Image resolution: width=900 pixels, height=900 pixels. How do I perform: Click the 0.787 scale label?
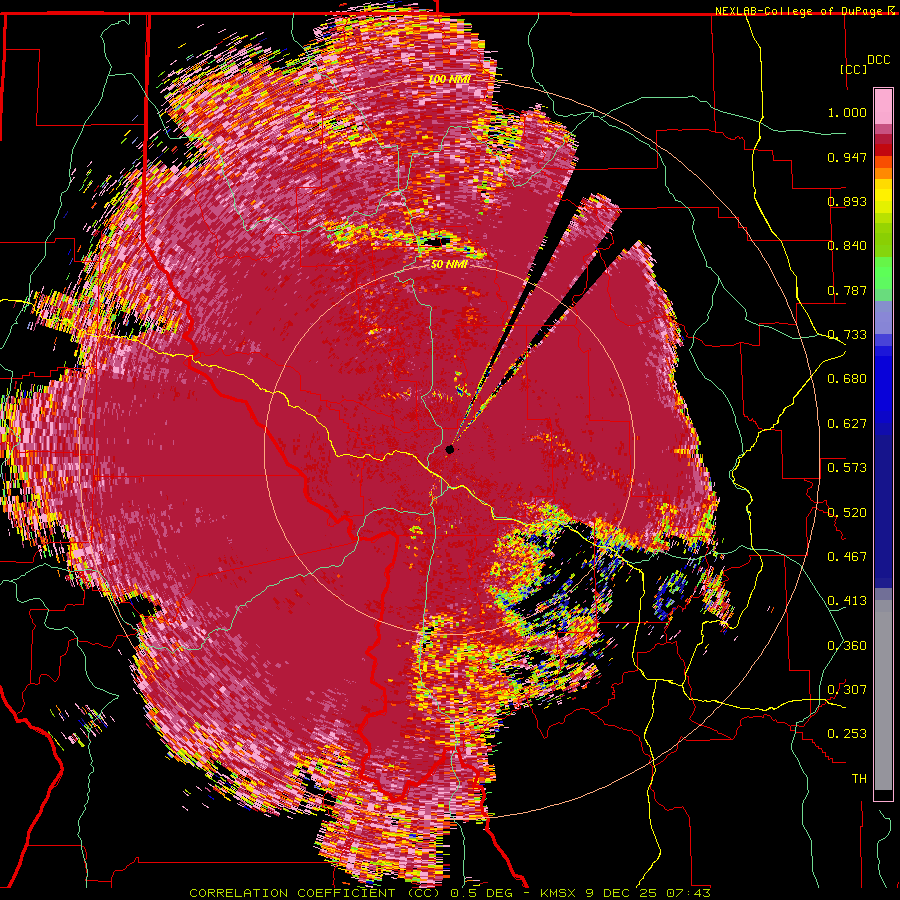tap(847, 290)
